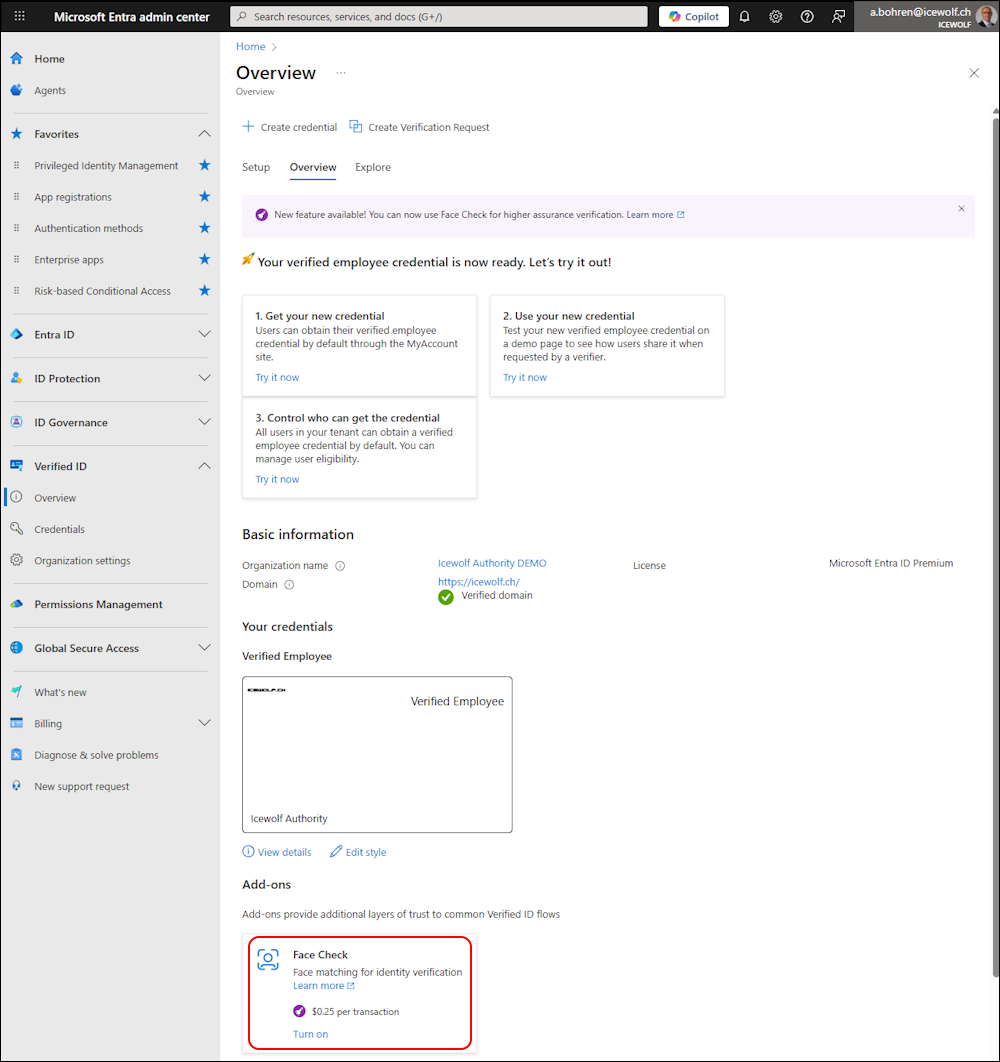Click Organization name info icon
The image size is (1000, 1062).
pos(340,566)
